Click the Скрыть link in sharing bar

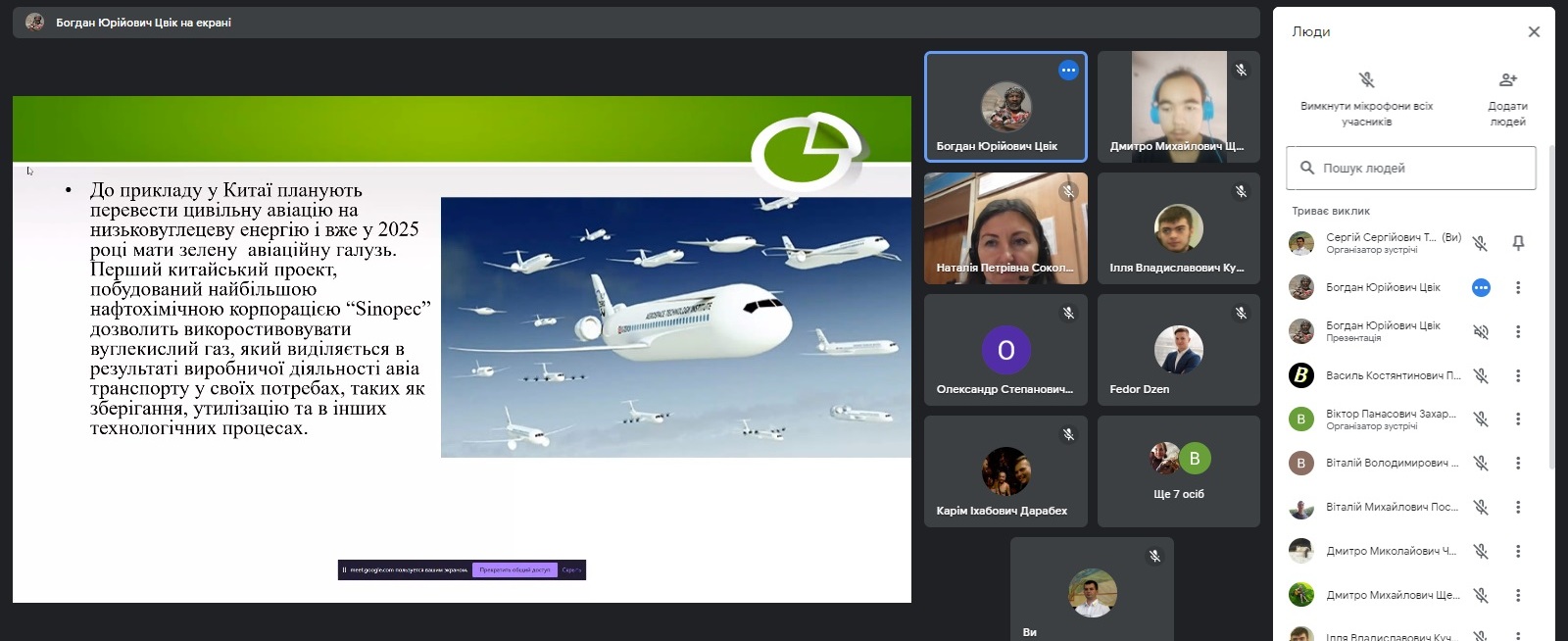(571, 569)
